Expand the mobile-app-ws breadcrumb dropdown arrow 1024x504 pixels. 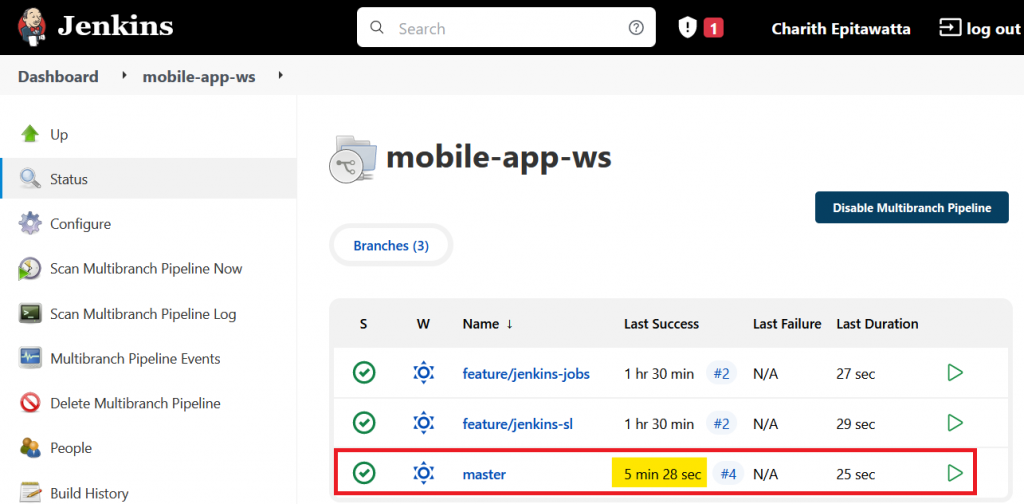click(x=280, y=76)
